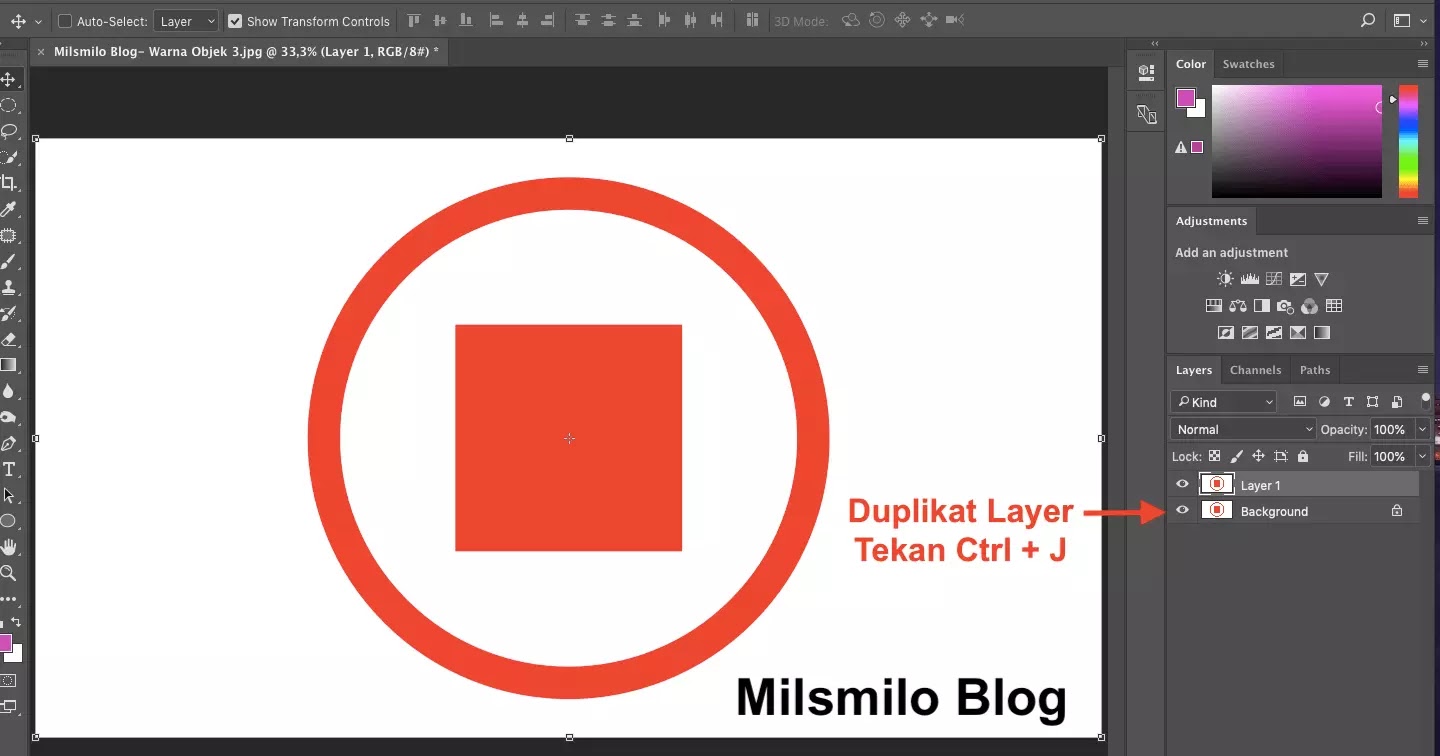Image resolution: width=1440 pixels, height=756 pixels.
Task: Open the layer Kind filter dropdown
Action: coord(1224,402)
